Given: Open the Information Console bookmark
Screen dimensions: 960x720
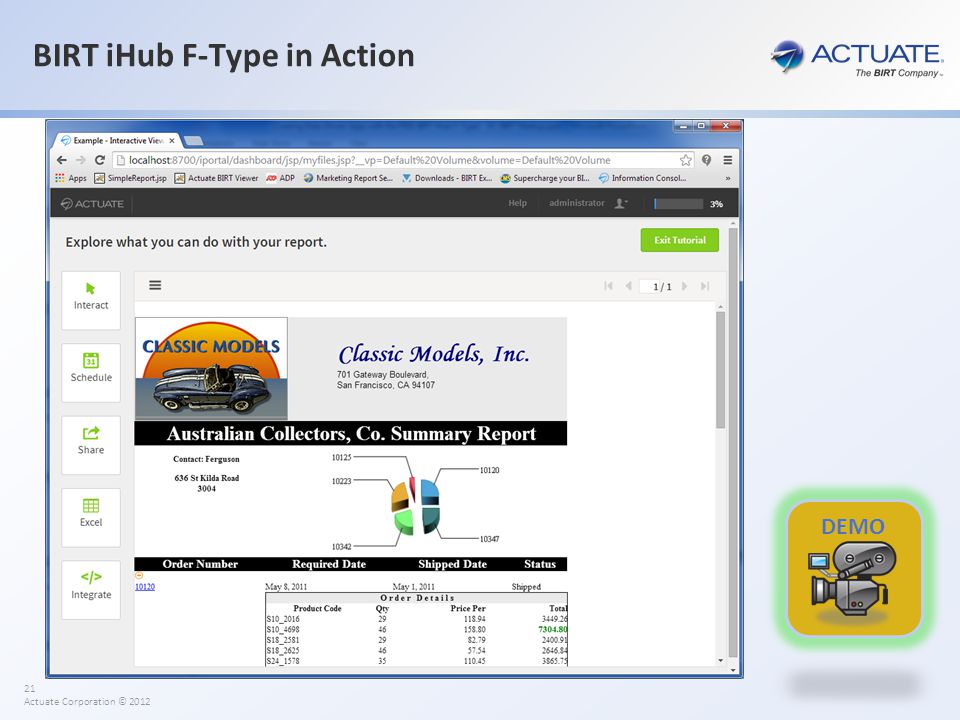Looking at the screenshot, I should [642, 178].
